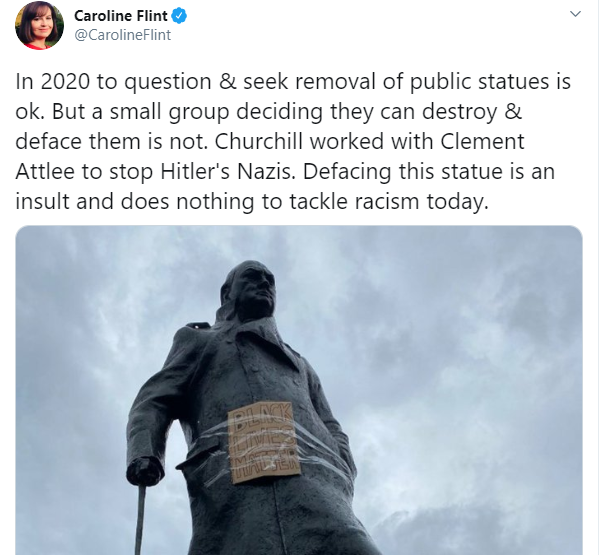Click "Hitler's Nazis" in the tweet text
This screenshot has width=601, height=555.
228,171
